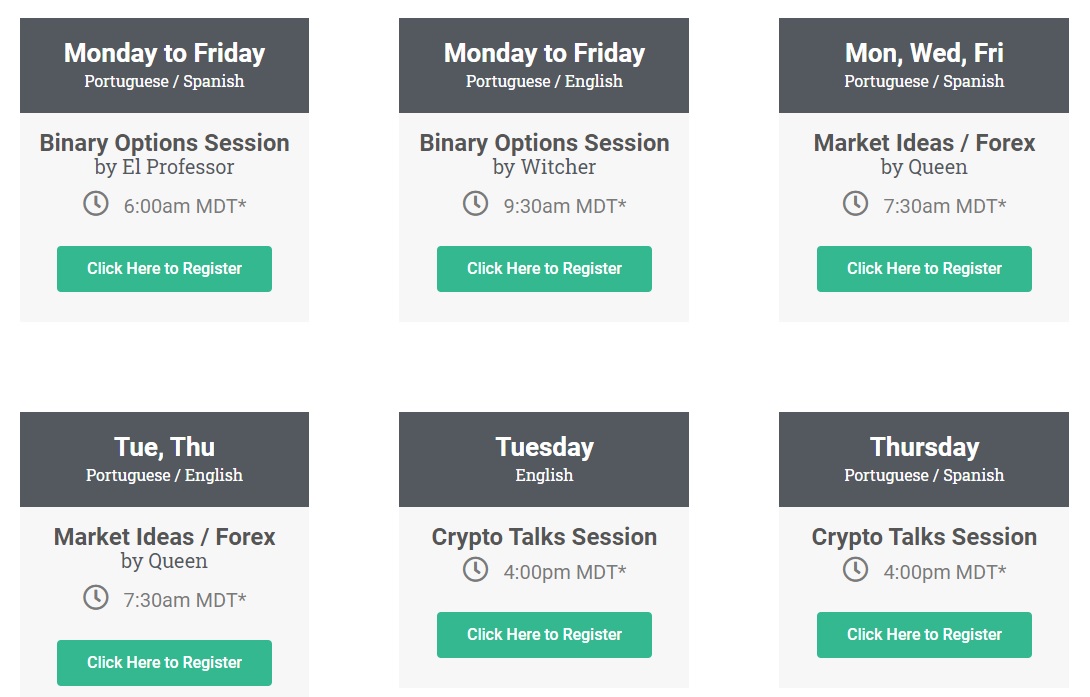
Task: Select the Monday to Friday Portuguese / Spanish header
Action: coord(164,65)
